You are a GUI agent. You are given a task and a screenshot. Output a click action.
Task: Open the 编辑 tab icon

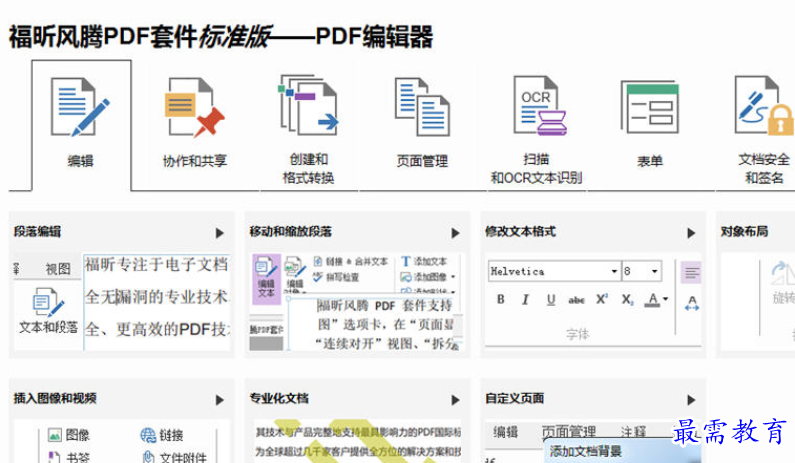81,108
